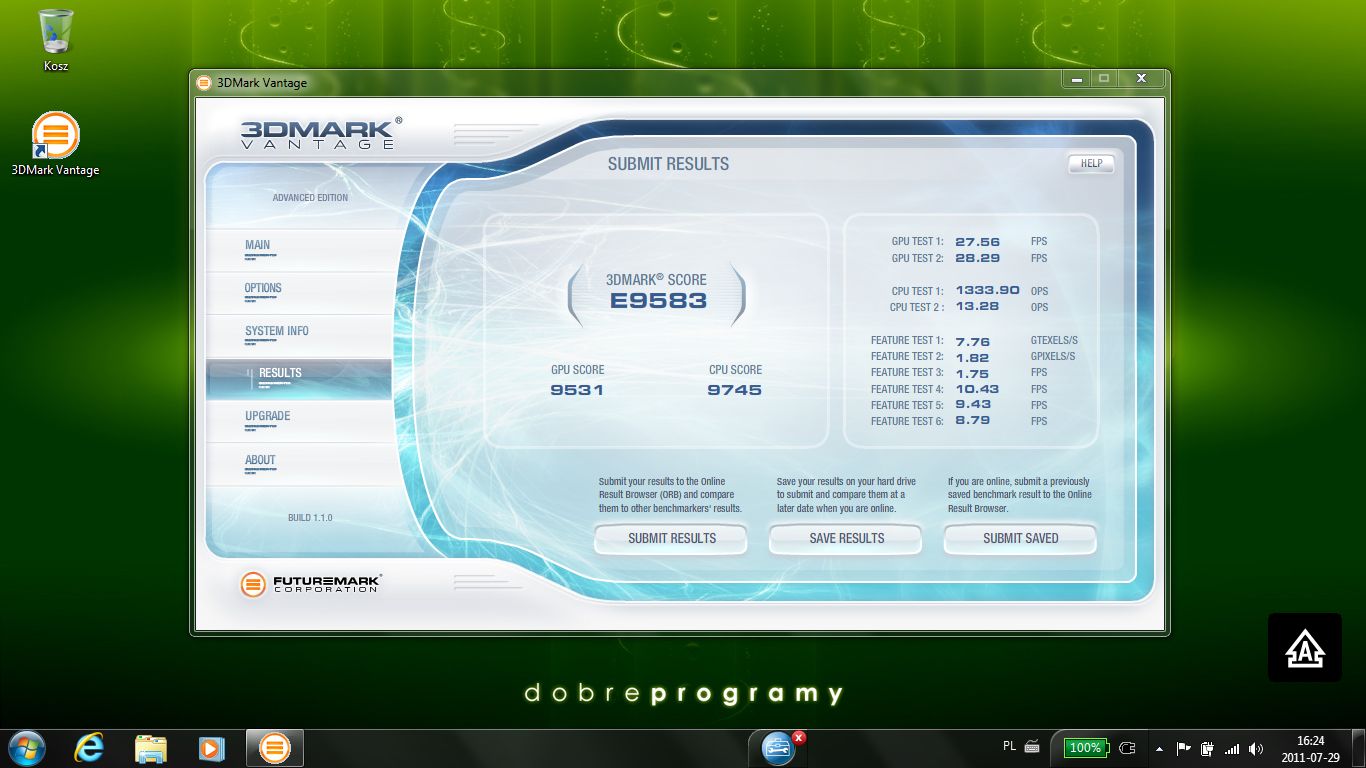The height and width of the screenshot is (768, 1366).
Task: Click the Feature Test 1 value 7.76
Action: (x=972, y=341)
